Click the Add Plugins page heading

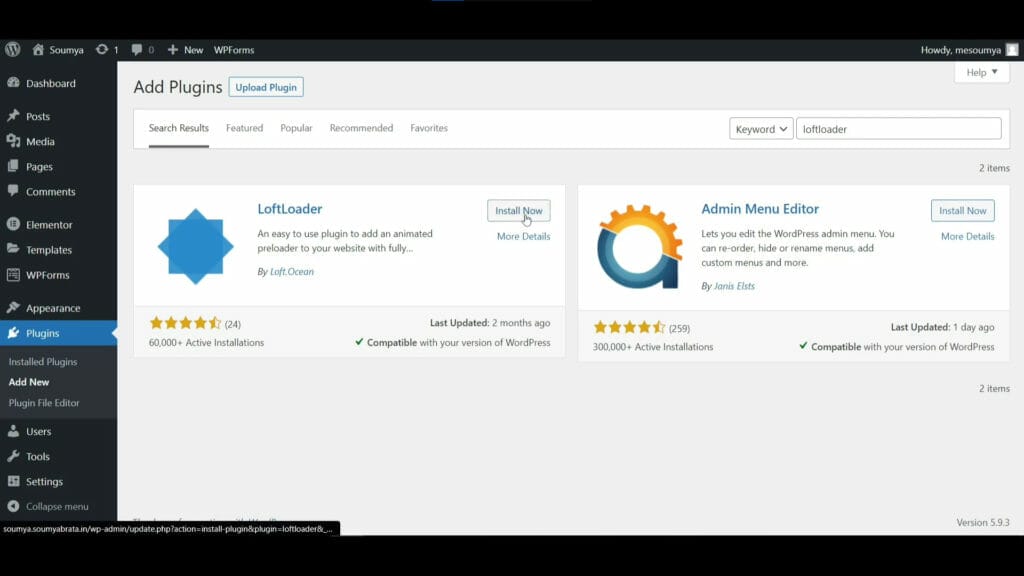pos(178,87)
